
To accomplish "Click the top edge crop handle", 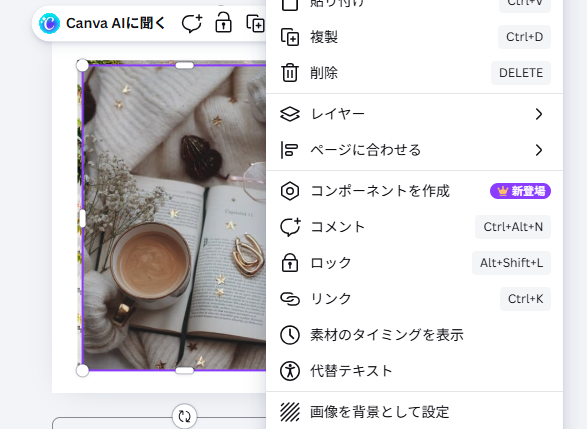I will click(x=185, y=66).
